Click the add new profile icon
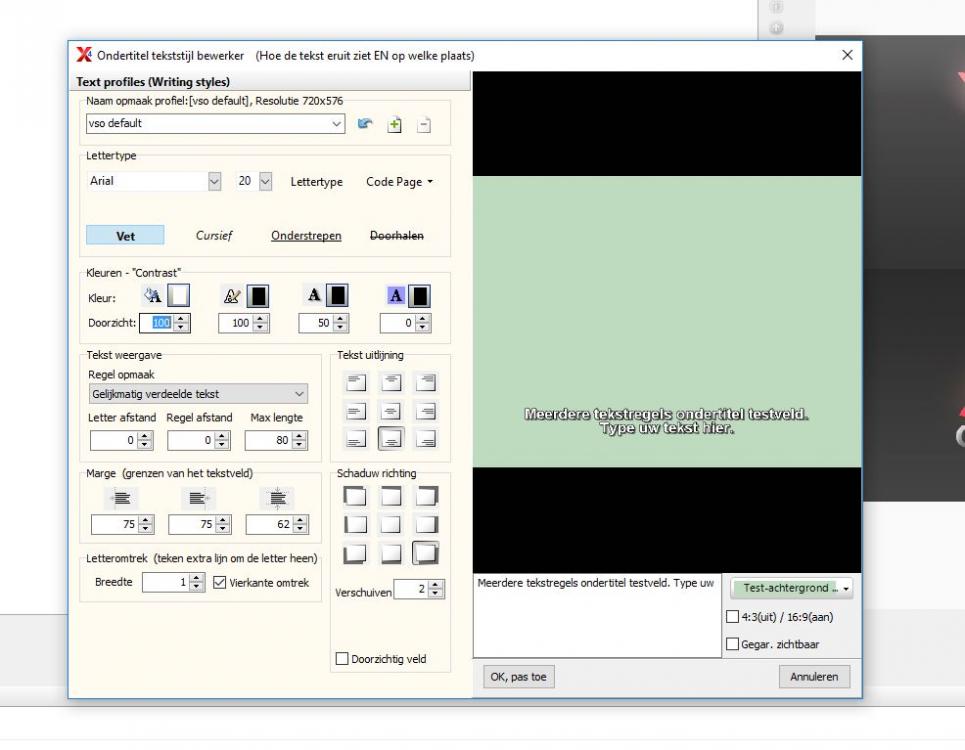The image size is (965, 750). tap(395, 124)
